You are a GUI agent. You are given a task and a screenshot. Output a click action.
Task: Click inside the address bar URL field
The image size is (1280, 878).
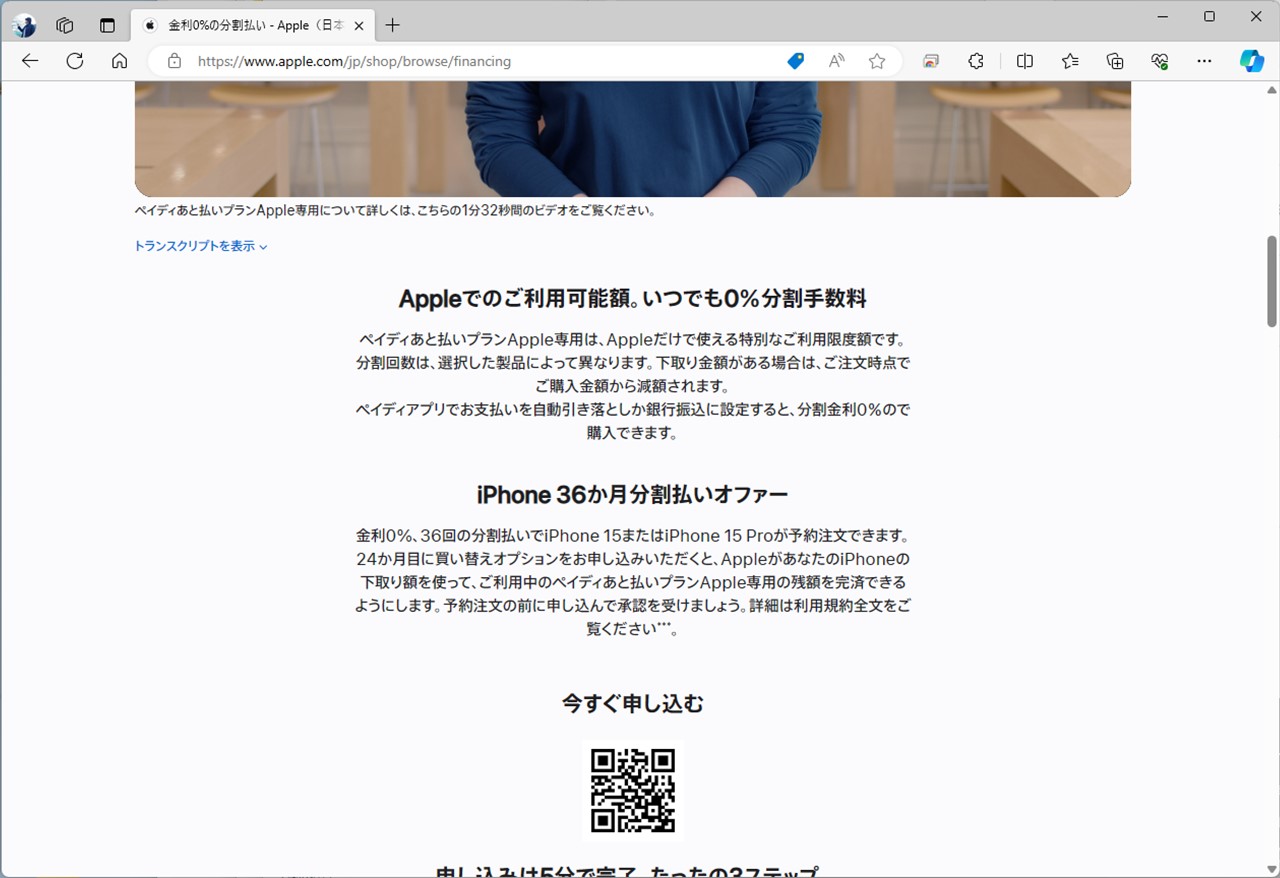(450, 61)
